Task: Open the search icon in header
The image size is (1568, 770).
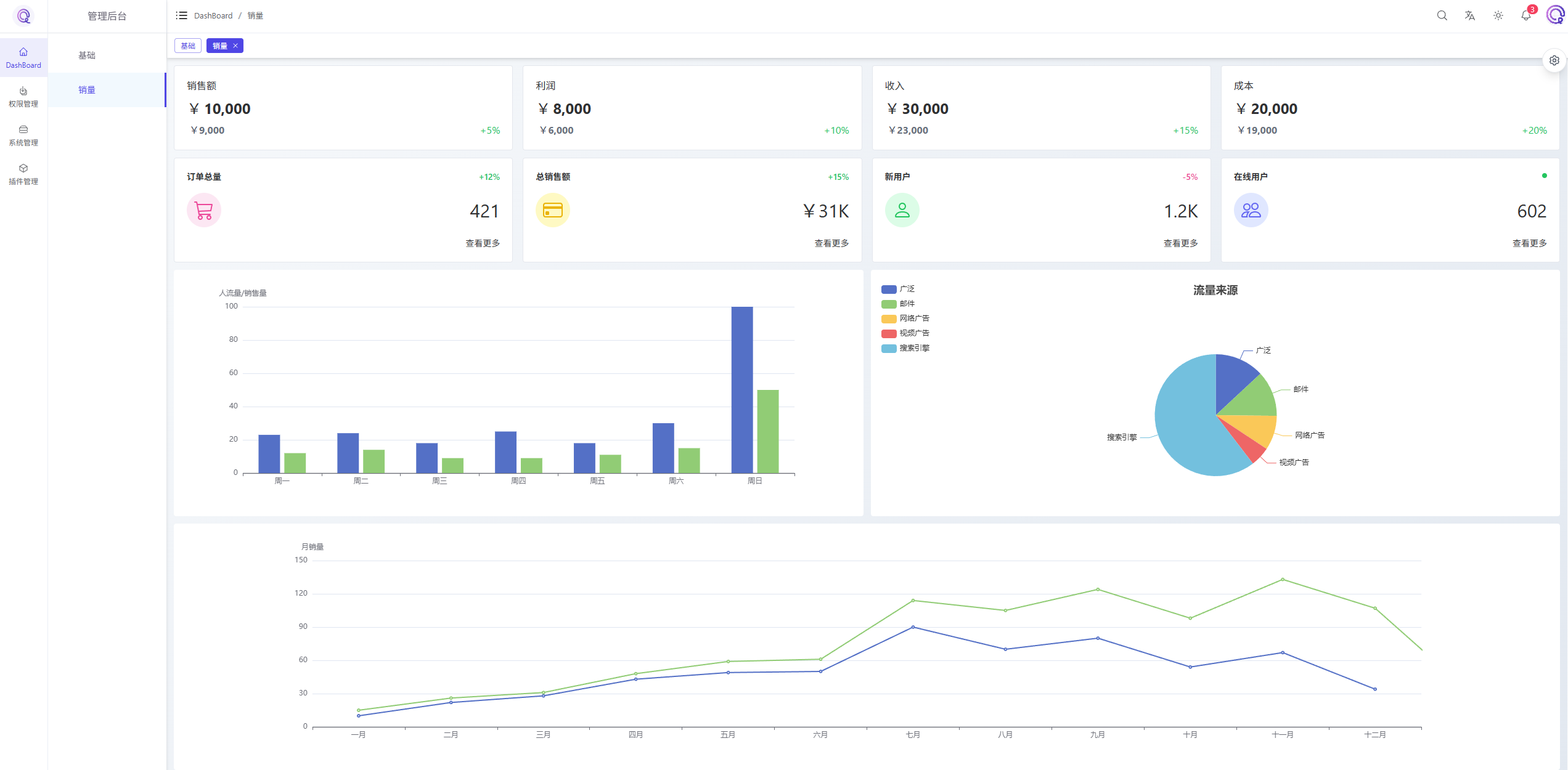Action: coord(1442,16)
